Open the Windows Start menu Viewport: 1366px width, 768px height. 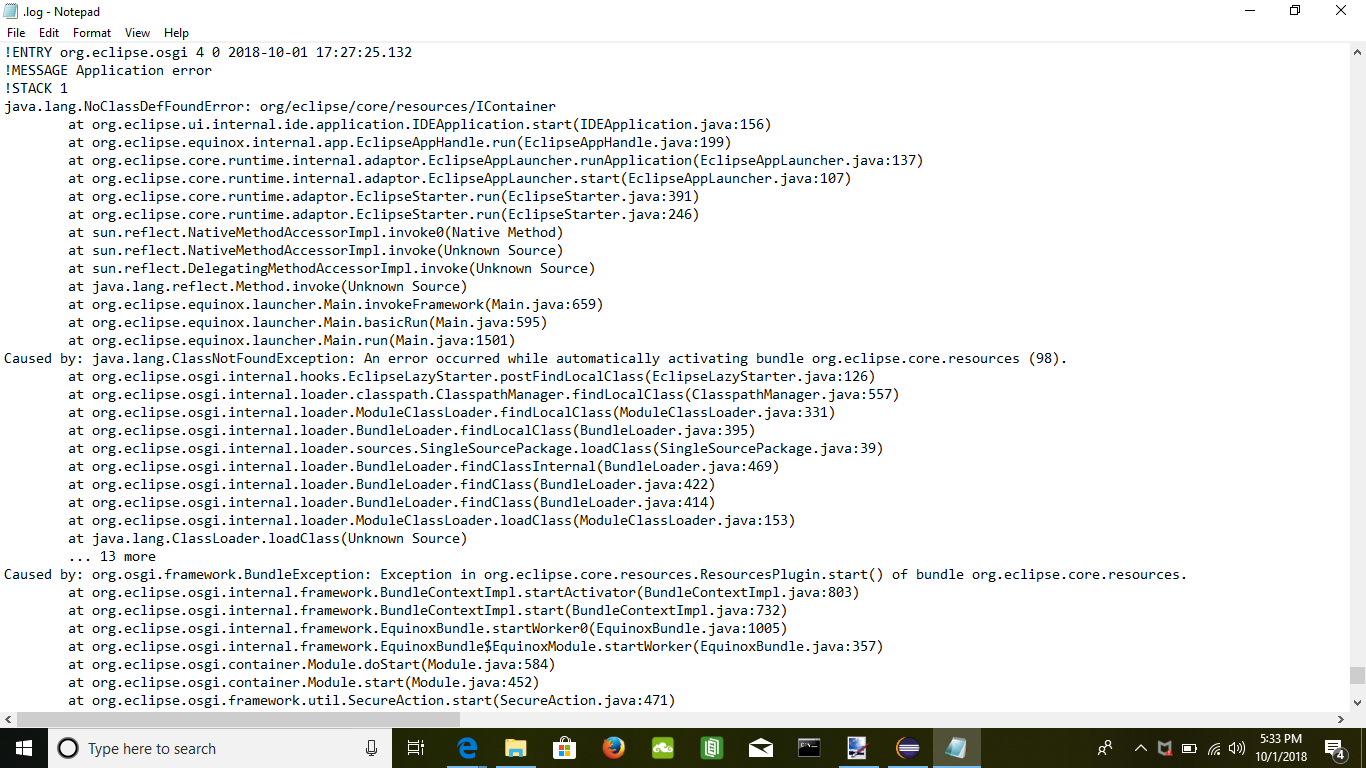pos(24,748)
